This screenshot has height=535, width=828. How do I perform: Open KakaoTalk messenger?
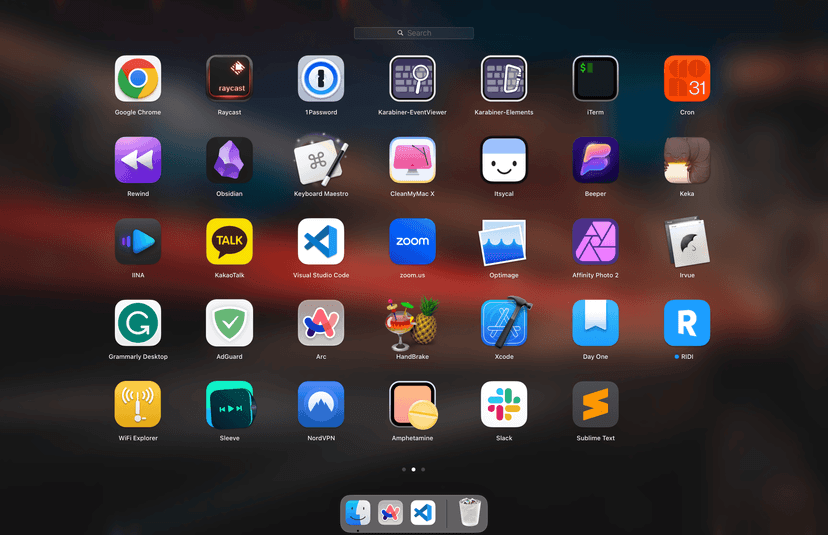pyautogui.click(x=229, y=241)
